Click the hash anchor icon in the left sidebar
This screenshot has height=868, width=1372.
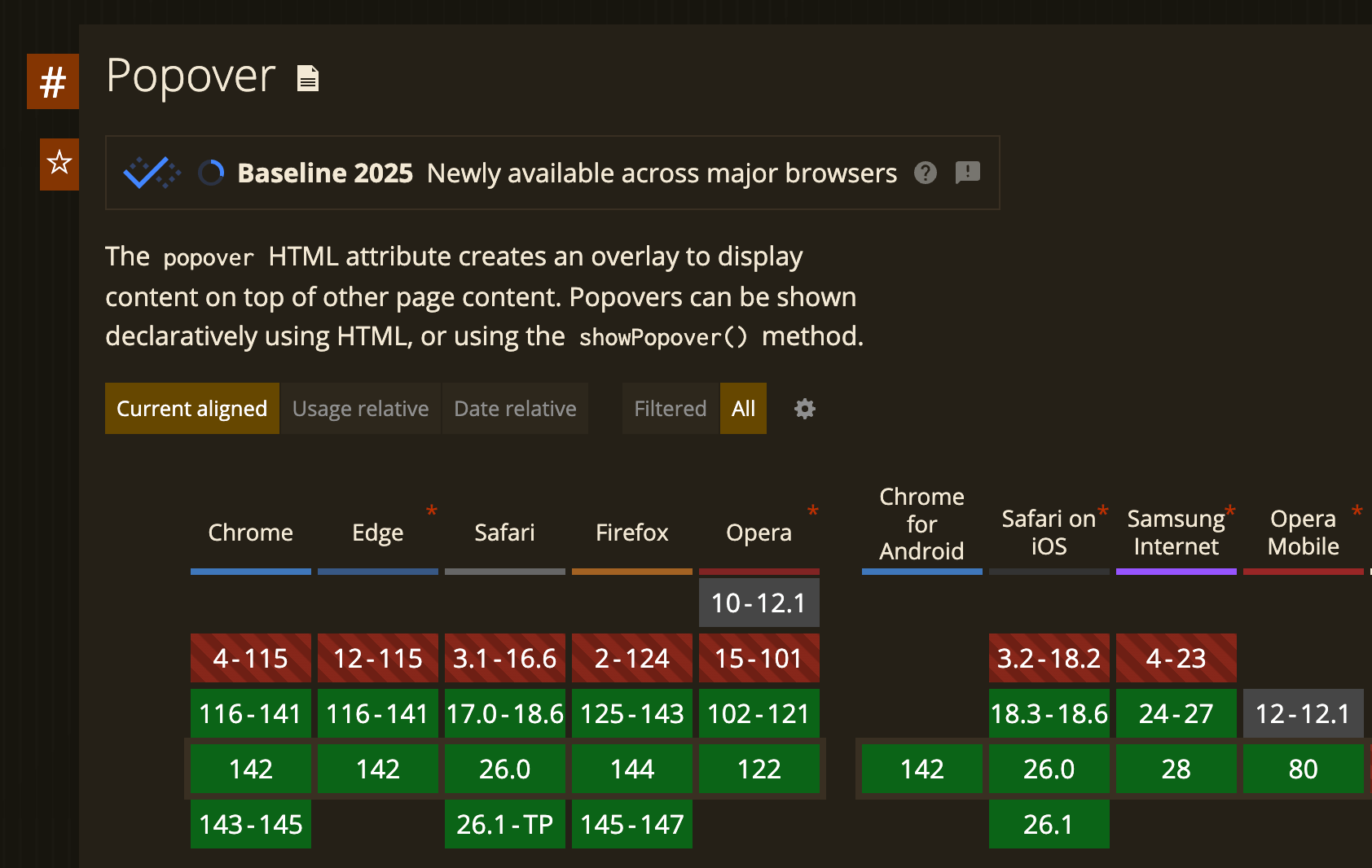52,81
